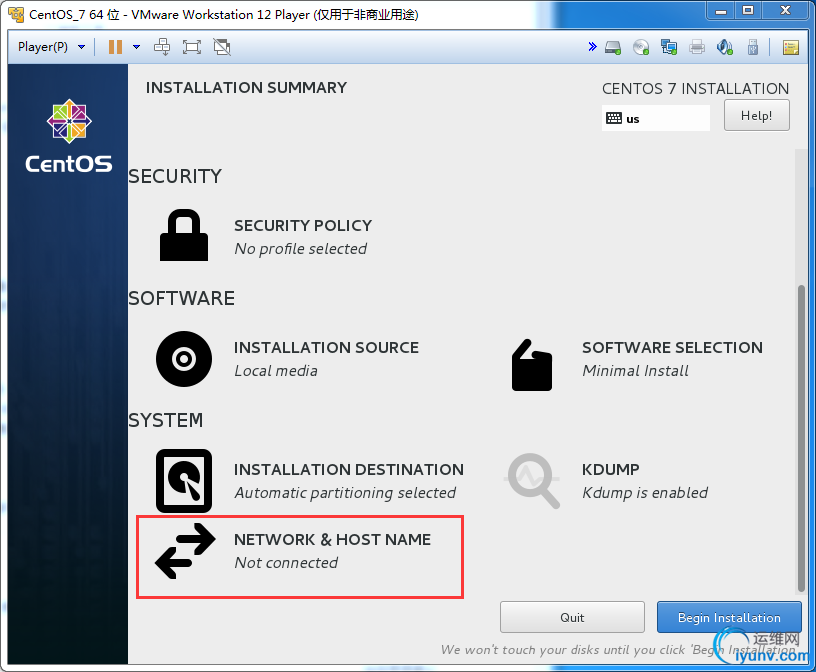Open the arrows Network & Host Name icon
The height and width of the screenshot is (672, 816).
[185, 551]
